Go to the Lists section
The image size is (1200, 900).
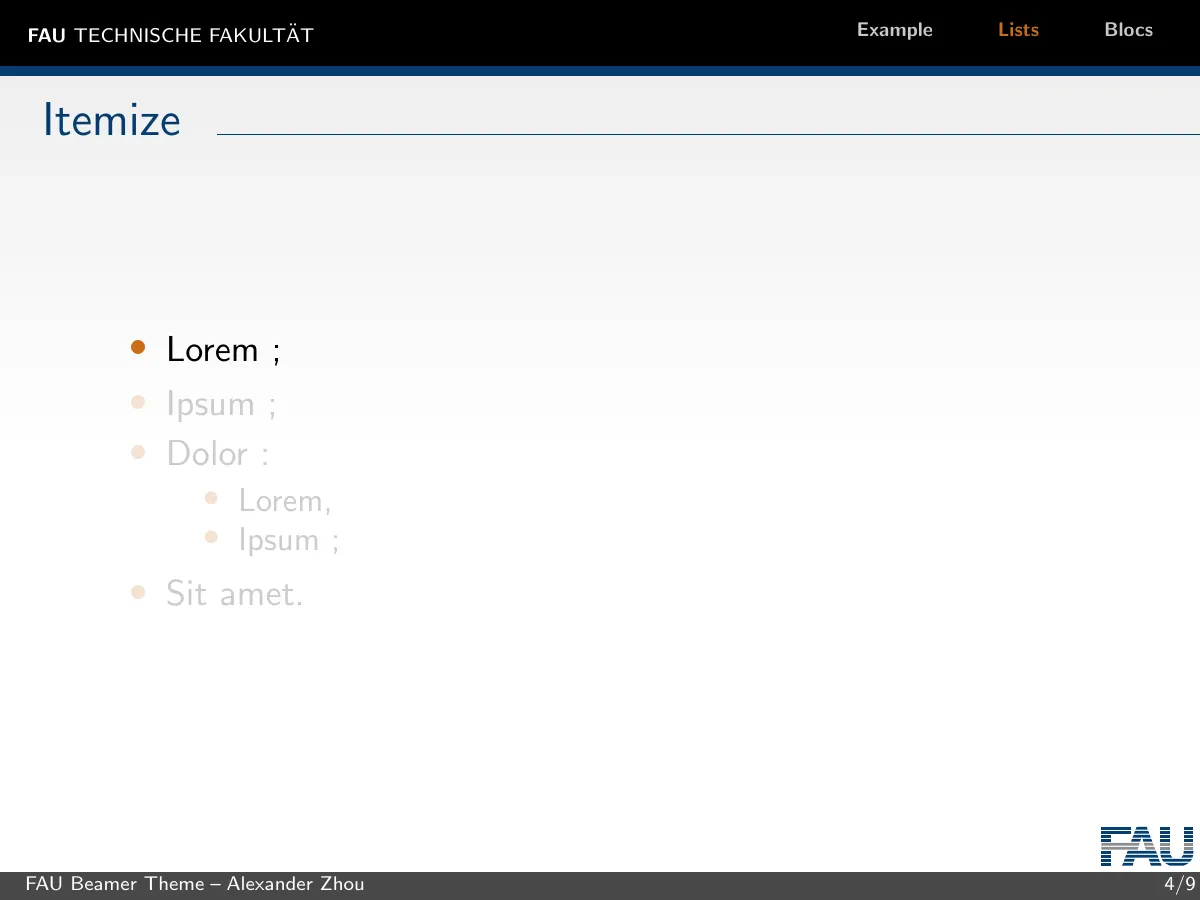[1018, 30]
